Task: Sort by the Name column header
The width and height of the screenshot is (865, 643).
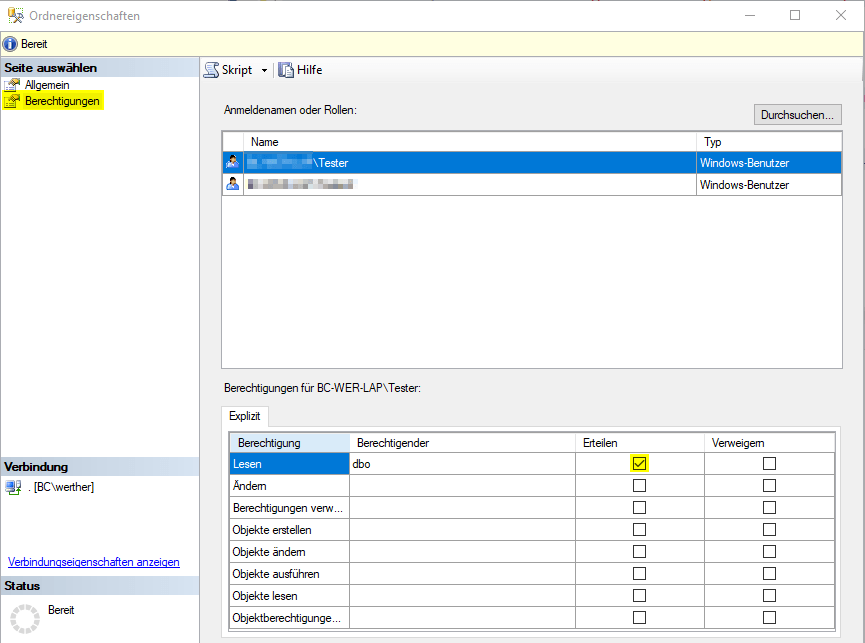Action: tap(470, 142)
